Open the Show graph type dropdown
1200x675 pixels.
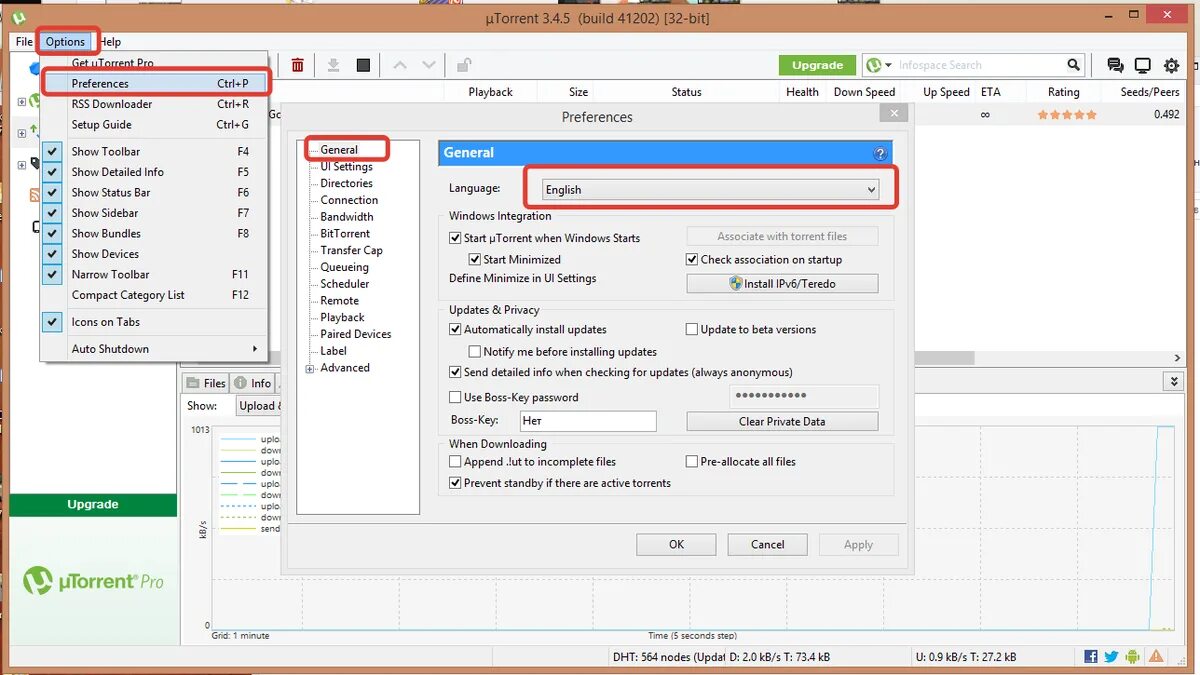[x=259, y=405]
